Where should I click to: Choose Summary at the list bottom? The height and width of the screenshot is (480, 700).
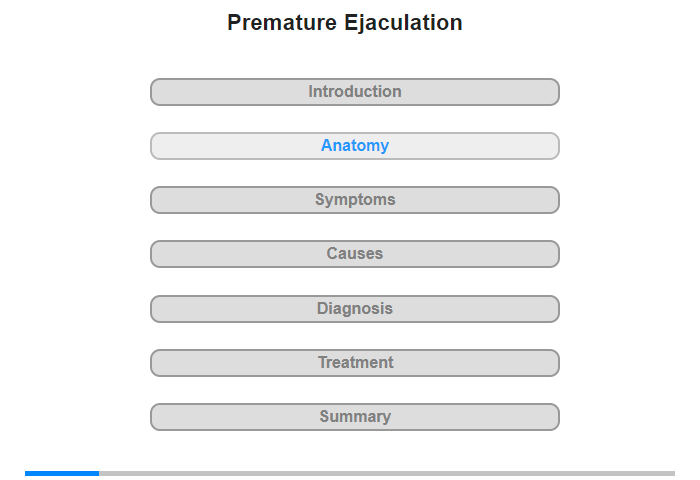[354, 417]
